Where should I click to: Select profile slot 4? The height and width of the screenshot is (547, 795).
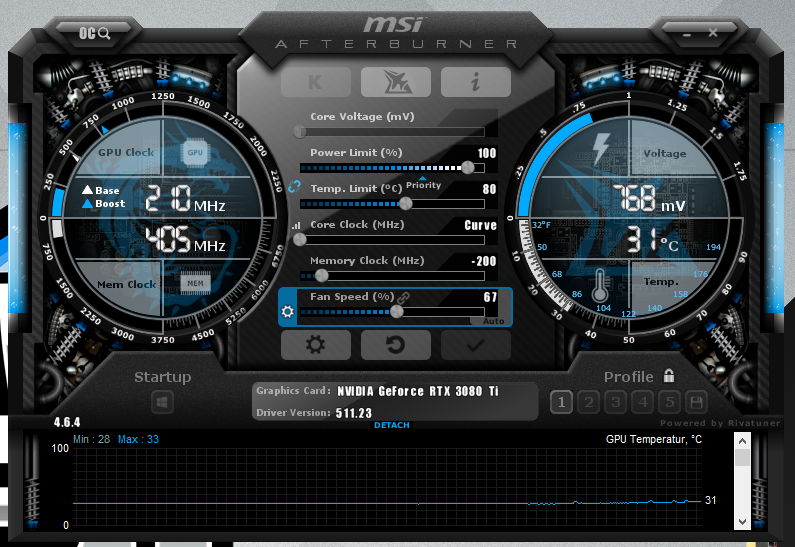tap(643, 403)
